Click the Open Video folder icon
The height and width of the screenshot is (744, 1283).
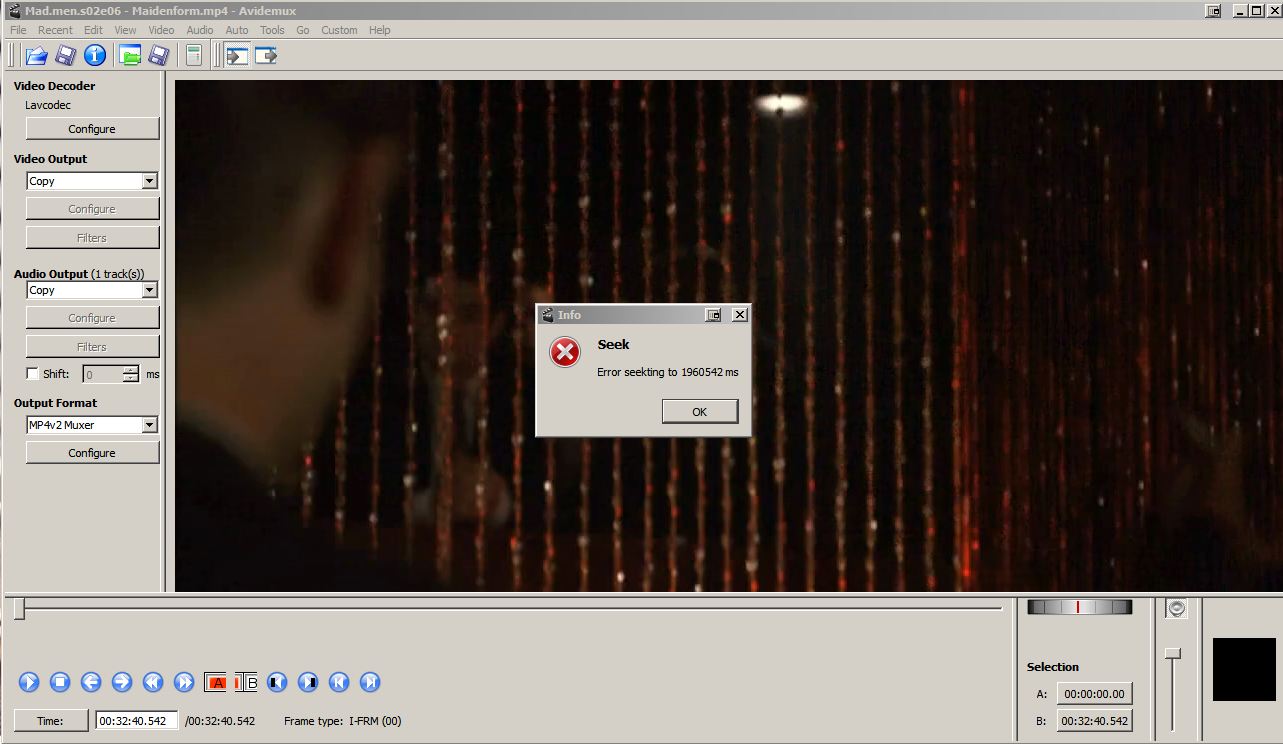tap(37, 55)
